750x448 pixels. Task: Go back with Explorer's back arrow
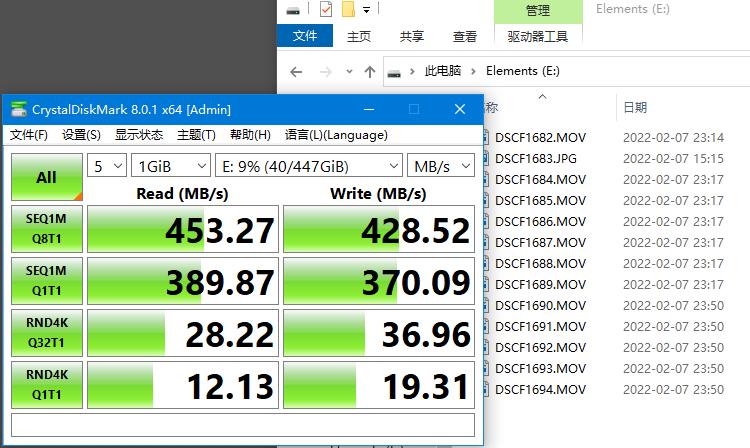click(x=296, y=72)
